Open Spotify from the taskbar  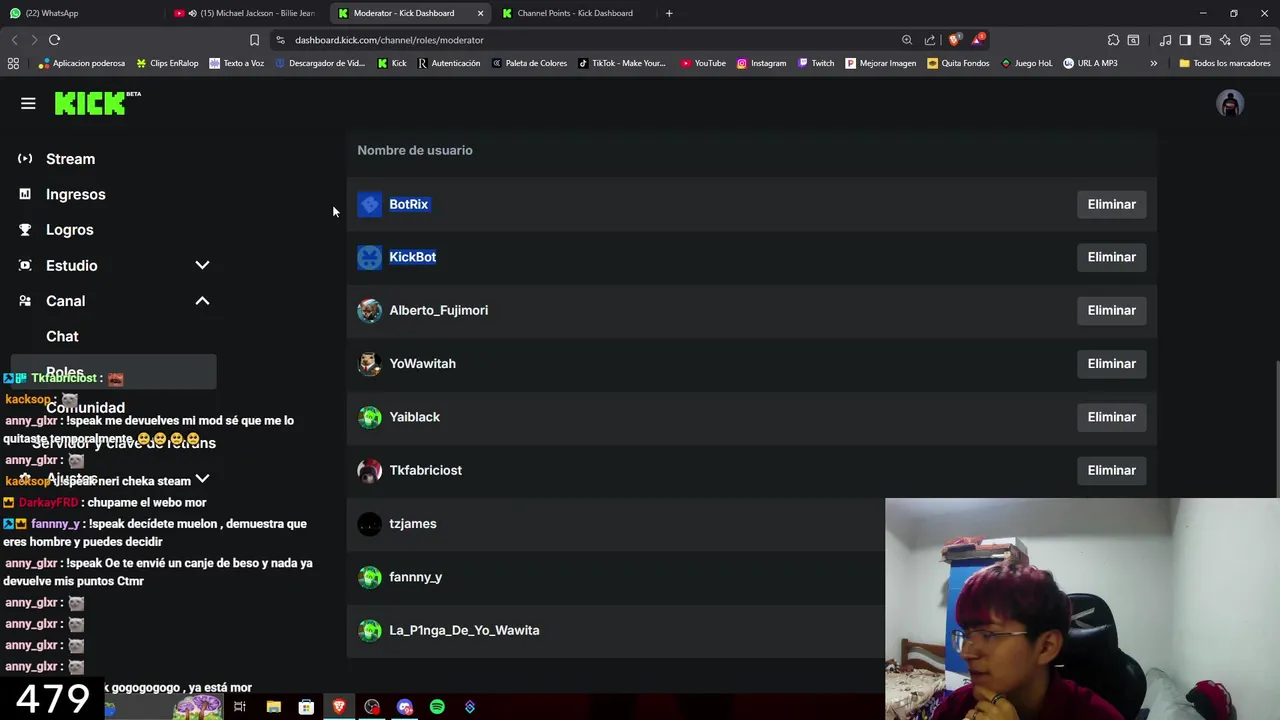[437, 707]
